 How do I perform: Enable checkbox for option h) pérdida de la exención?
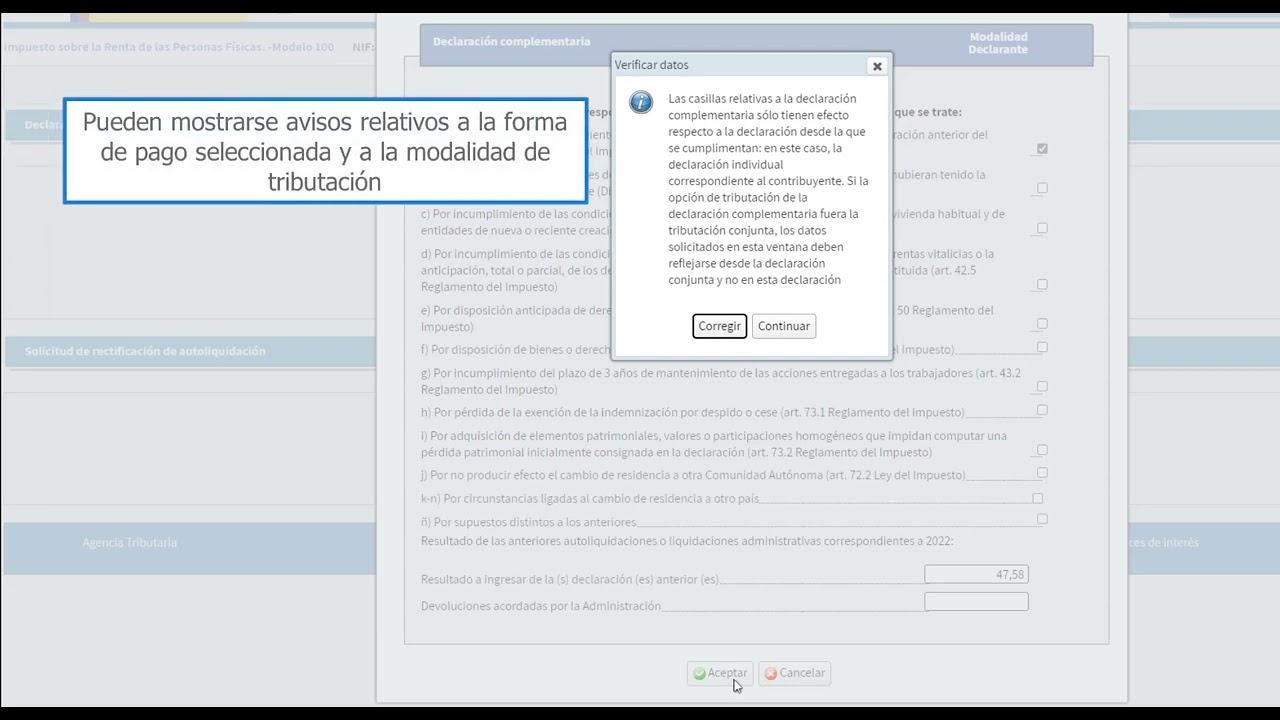(x=1042, y=411)
